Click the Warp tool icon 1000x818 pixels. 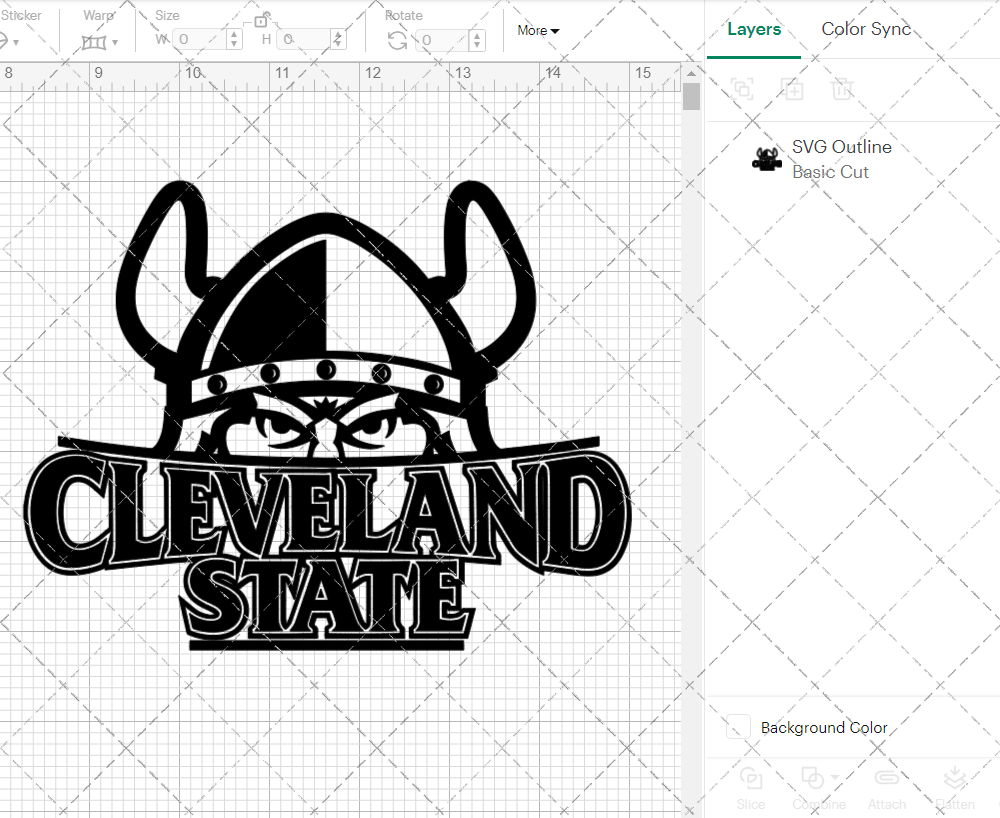coord(95,42)
